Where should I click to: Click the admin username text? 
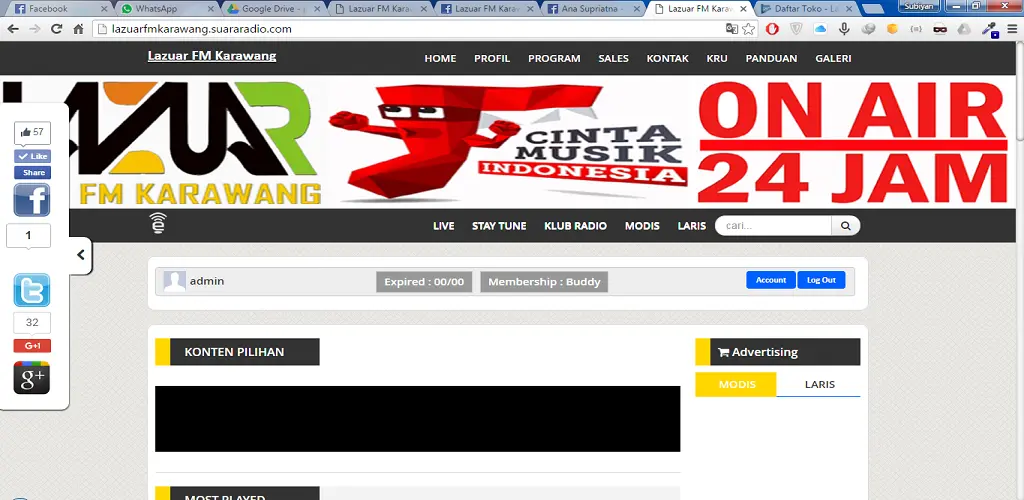[x=207, y=281]
